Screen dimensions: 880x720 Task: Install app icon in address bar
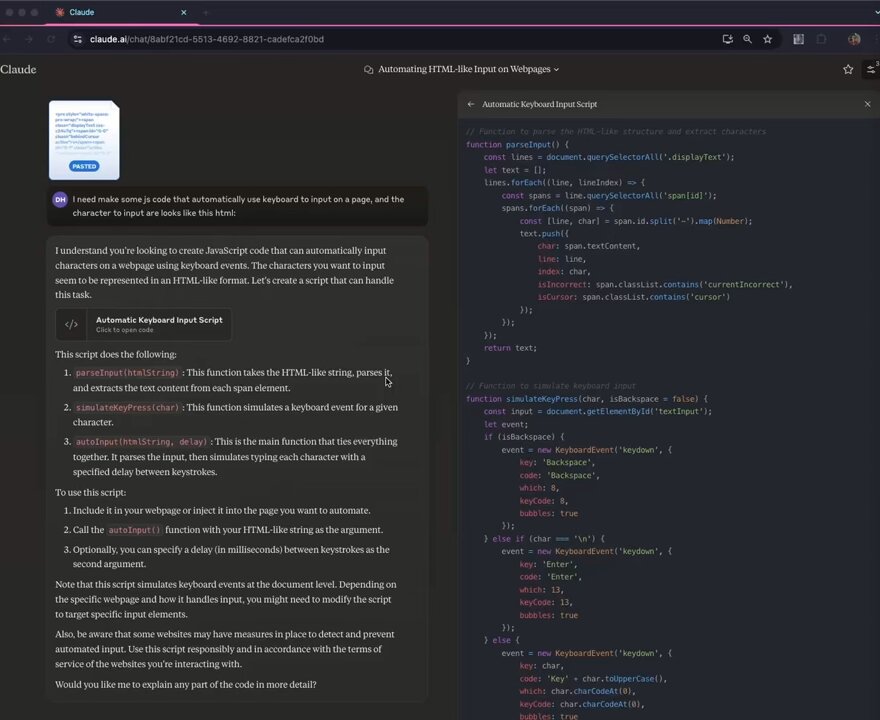click(x=727, y=39)
